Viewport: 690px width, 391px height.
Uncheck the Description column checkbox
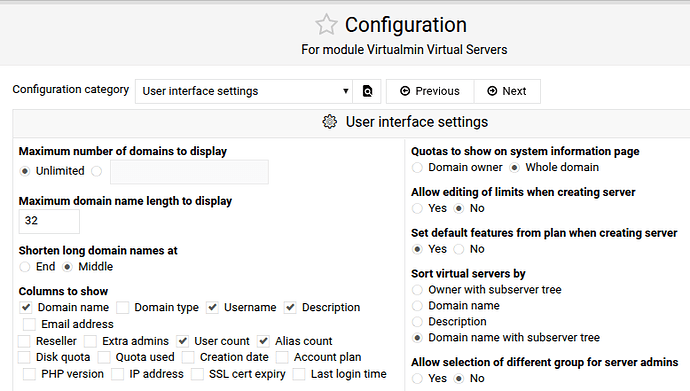[290, 307]
